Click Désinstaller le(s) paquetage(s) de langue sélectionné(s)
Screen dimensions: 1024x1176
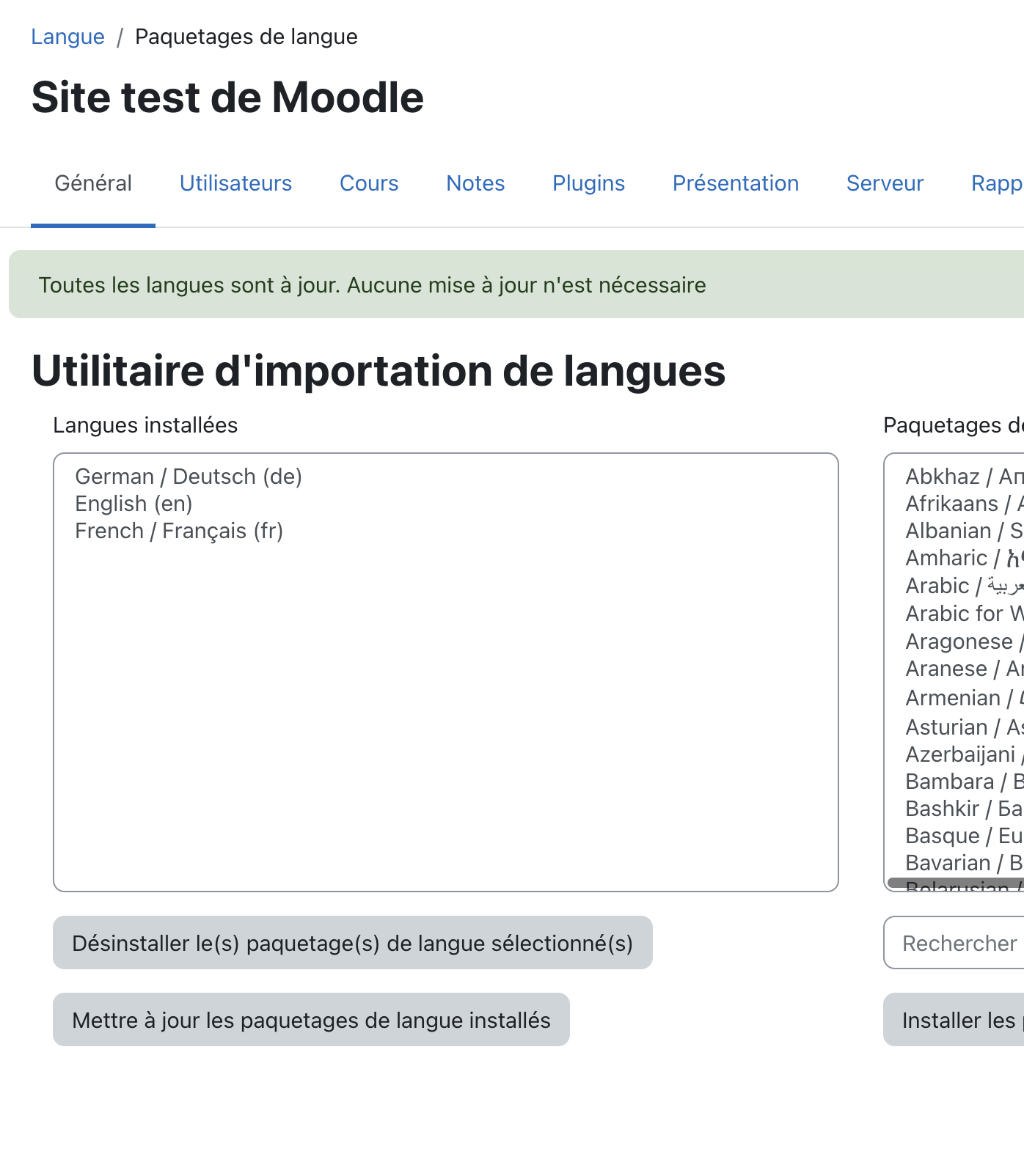point(353,943)
